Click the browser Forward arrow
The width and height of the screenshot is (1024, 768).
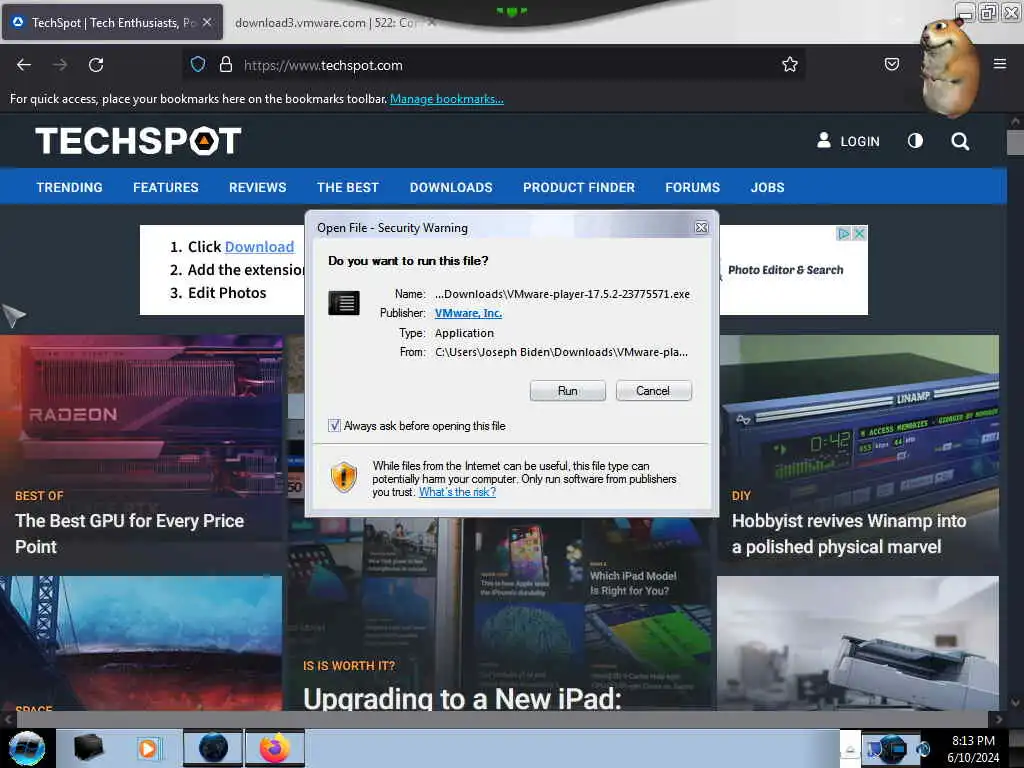click(60, 65)
